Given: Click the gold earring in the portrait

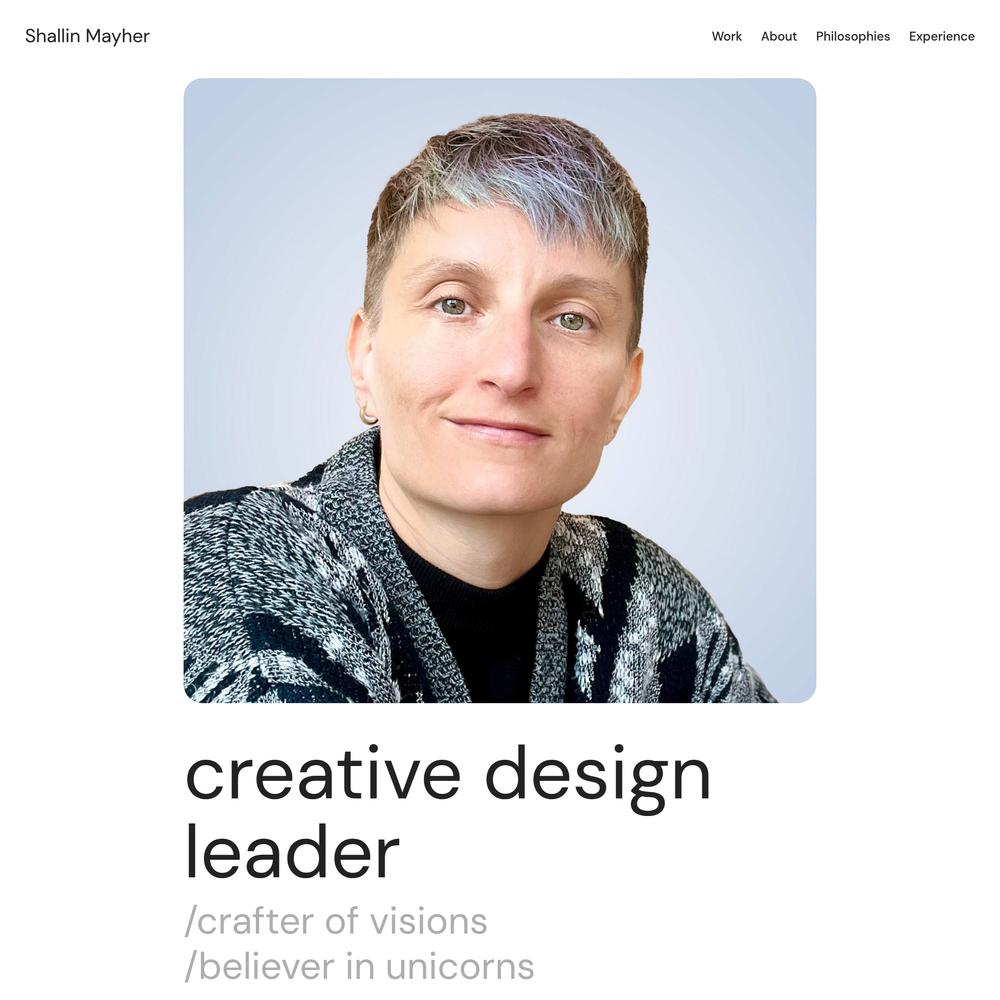Looking at the screenshot, I should point(368,416).
